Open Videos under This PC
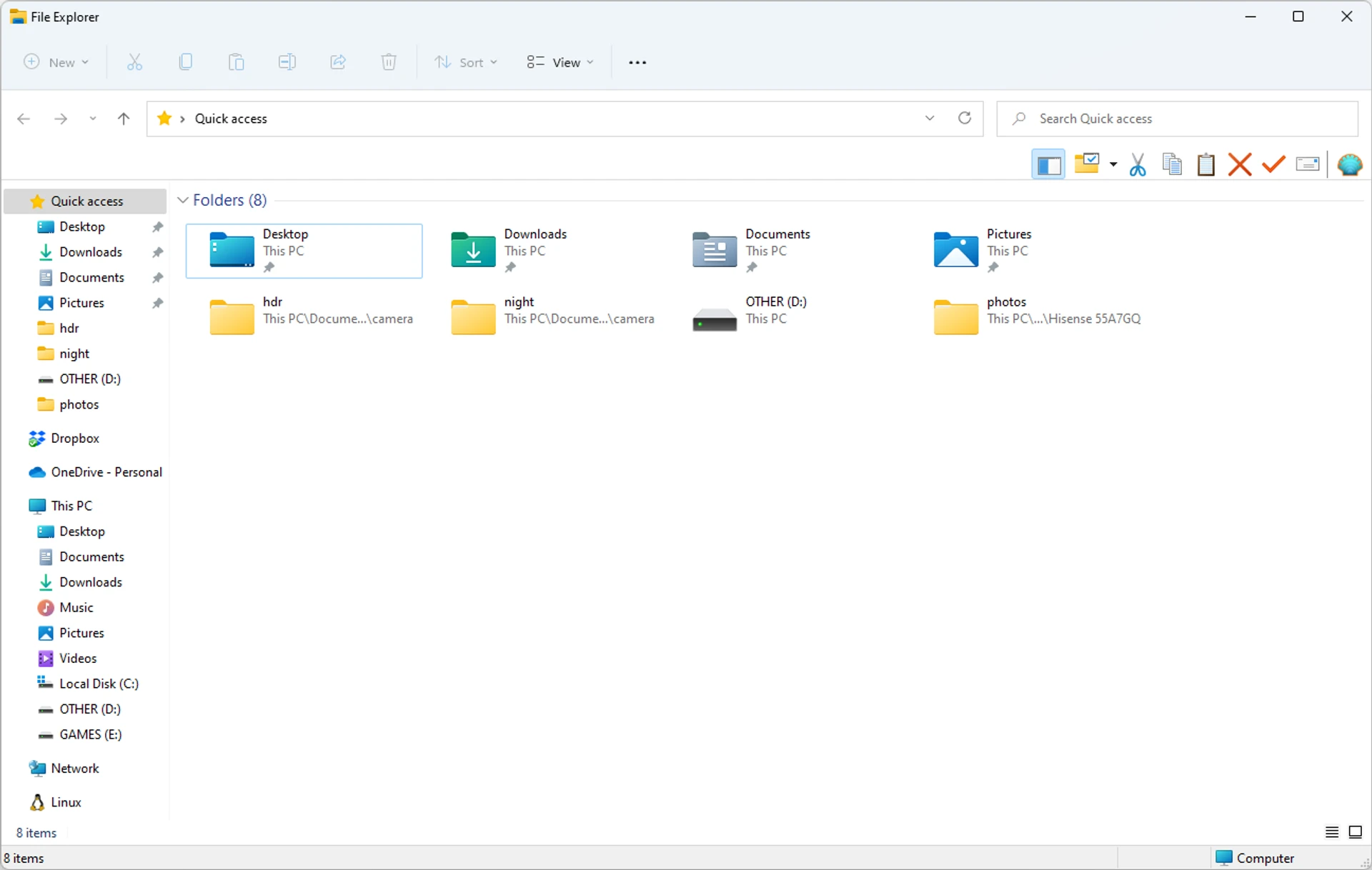The width and height of the screenshot is (1372, 870). [x=78, y=658]
